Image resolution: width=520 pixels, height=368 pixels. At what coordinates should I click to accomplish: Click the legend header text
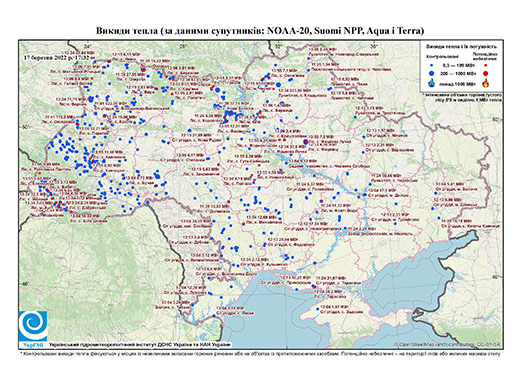(462, 46)
